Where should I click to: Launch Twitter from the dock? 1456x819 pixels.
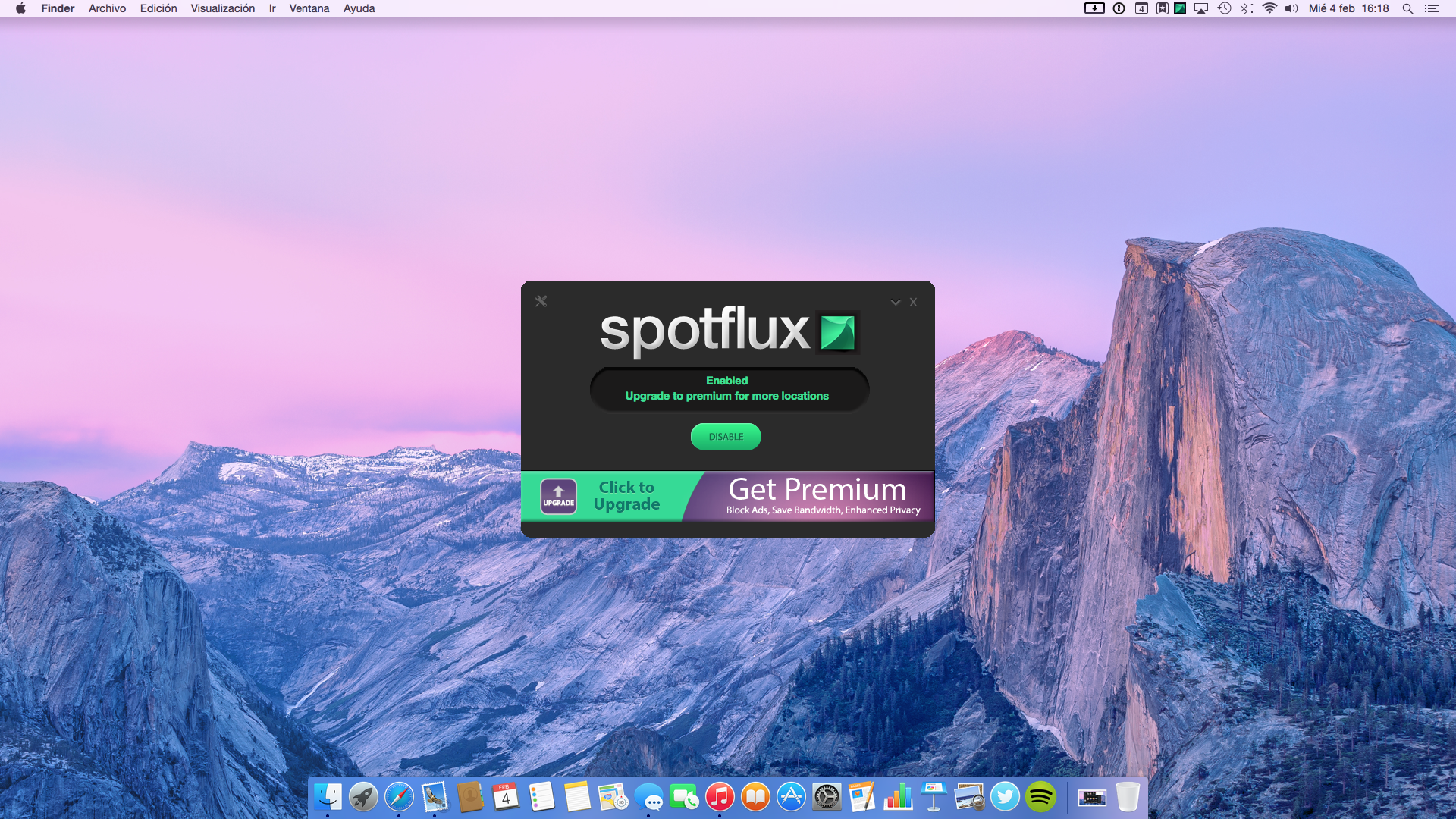(1005, 797)
